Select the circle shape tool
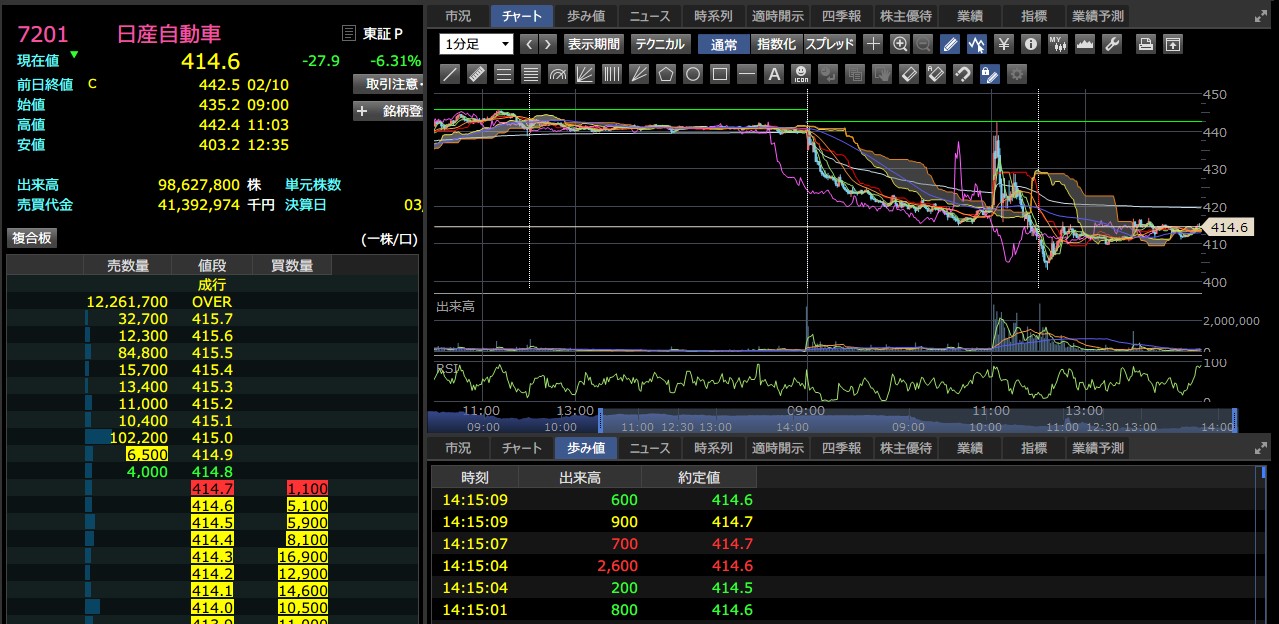This screenshot has width=1279, height=624. [x=693, y=74]
